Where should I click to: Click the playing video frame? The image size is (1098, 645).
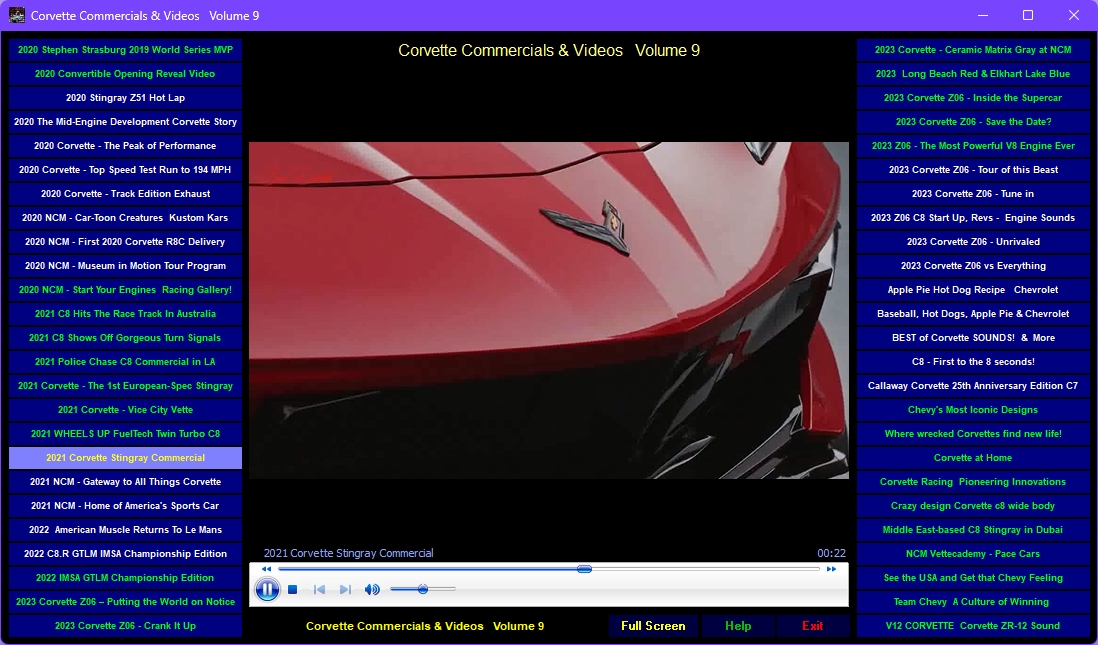tap(549, 310)
